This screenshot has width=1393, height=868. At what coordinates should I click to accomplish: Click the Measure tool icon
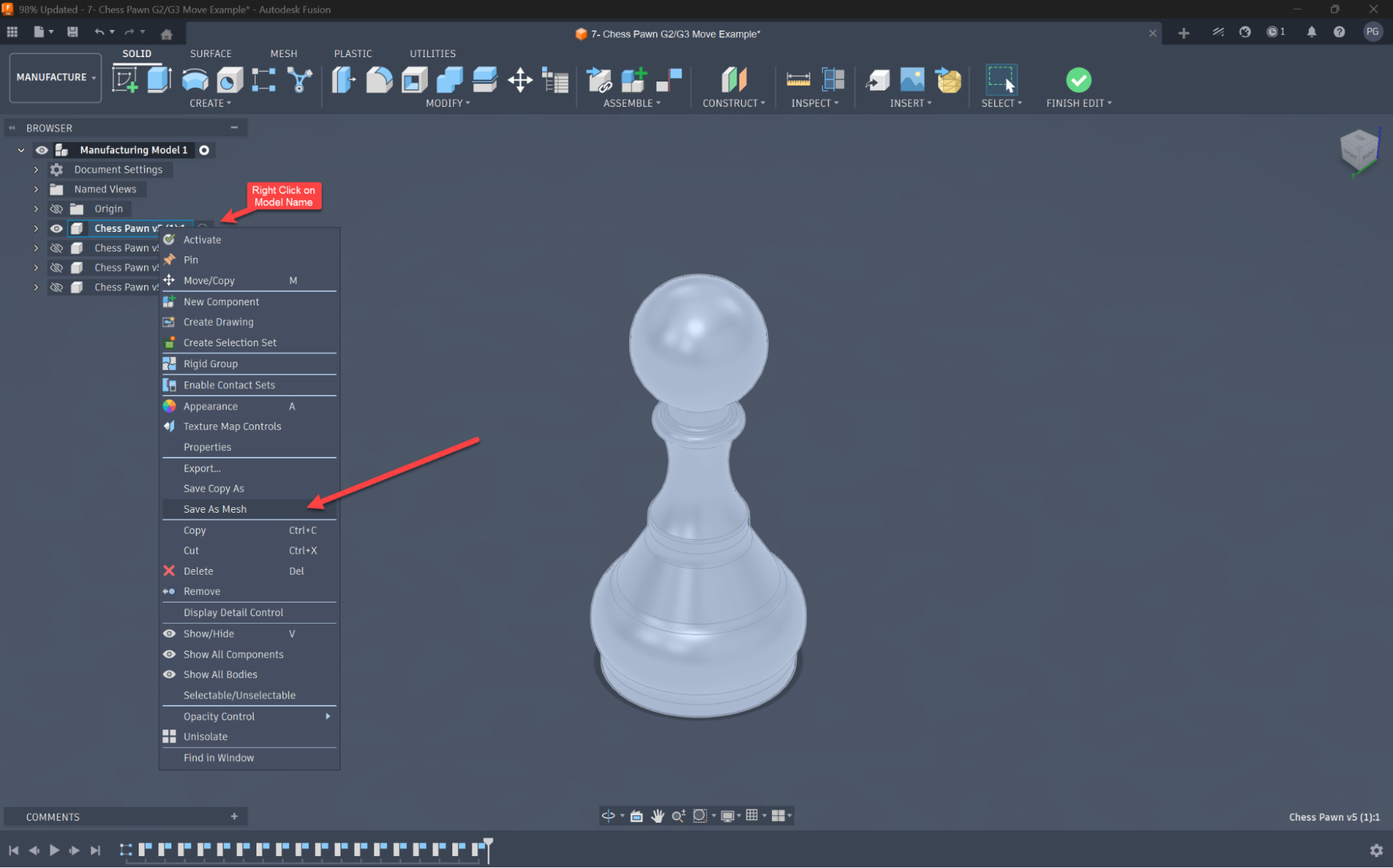coord(798,80)
